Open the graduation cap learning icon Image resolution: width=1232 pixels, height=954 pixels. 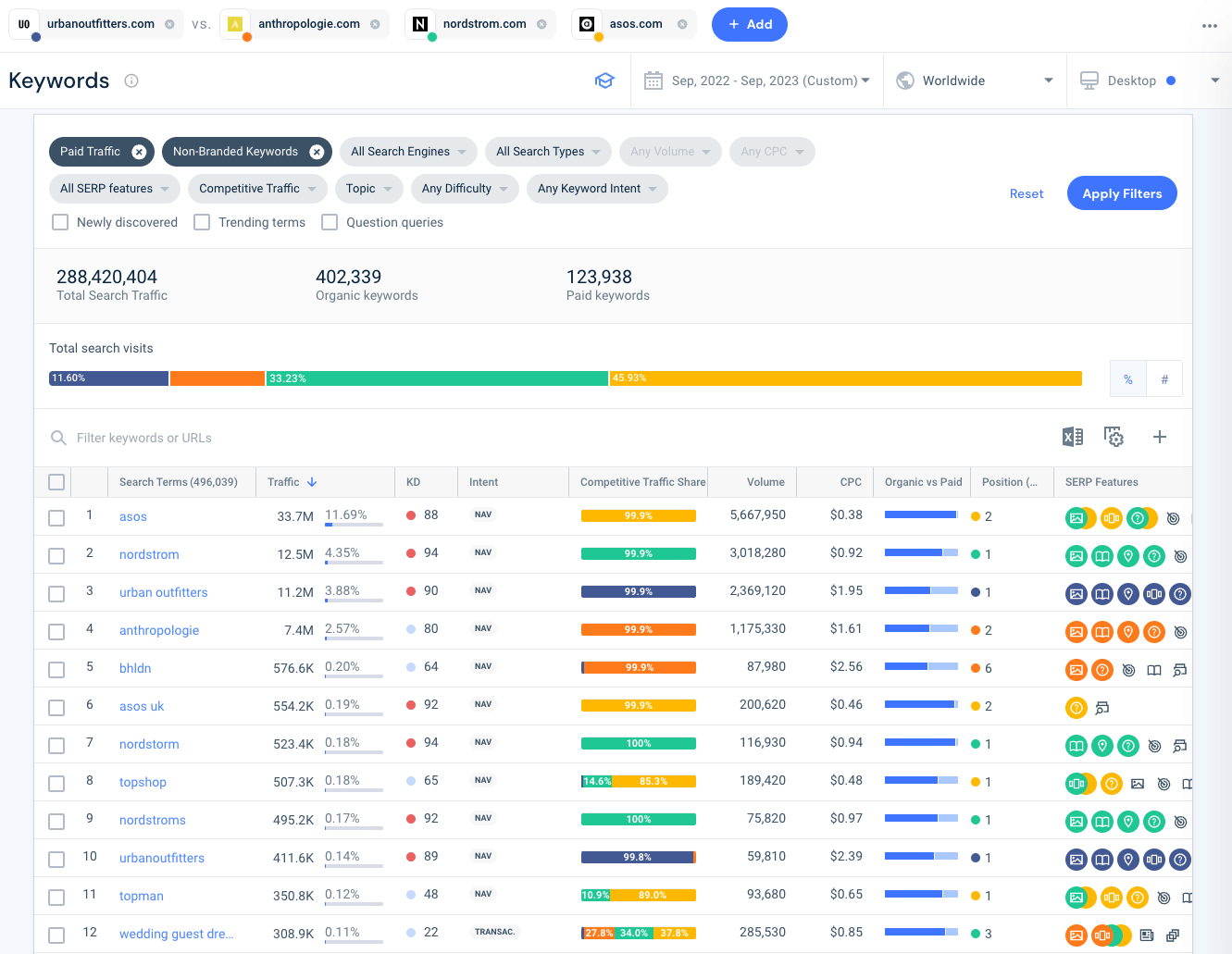(604, 81)
